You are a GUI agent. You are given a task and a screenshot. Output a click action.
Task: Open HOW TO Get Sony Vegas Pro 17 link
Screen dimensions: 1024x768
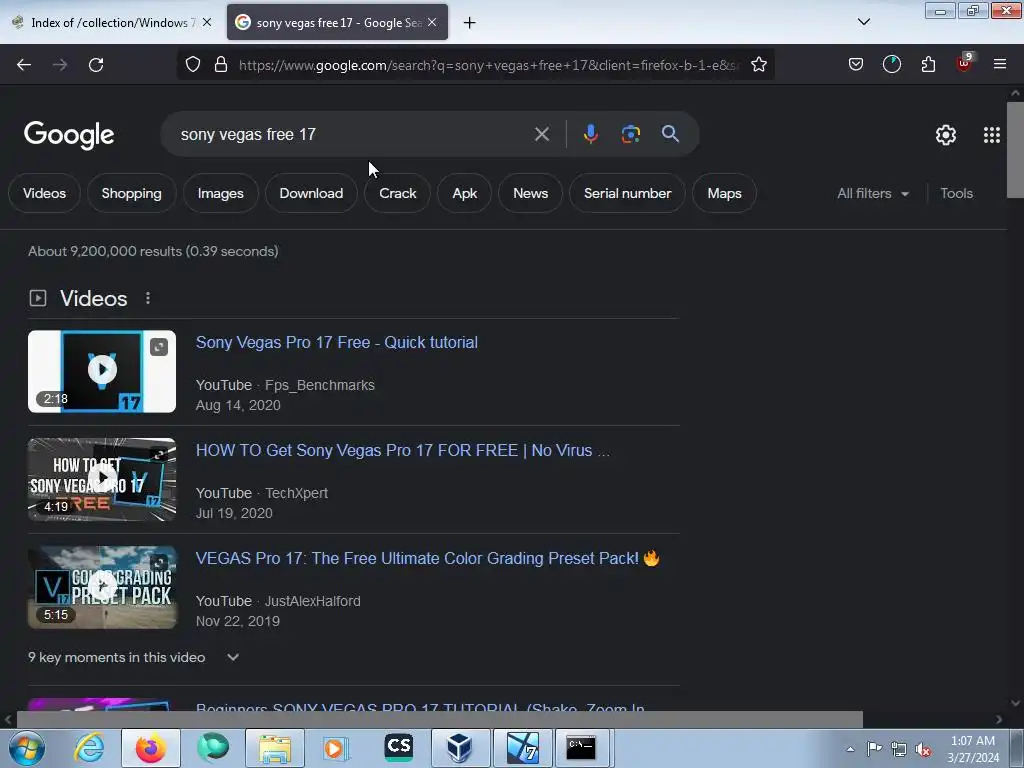pos(403,451)
